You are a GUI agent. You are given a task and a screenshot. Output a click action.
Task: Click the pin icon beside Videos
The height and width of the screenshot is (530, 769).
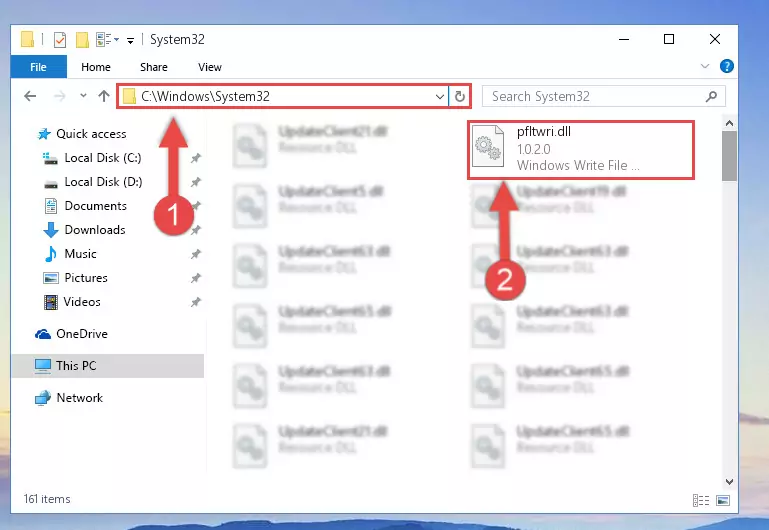click(196, 302)
